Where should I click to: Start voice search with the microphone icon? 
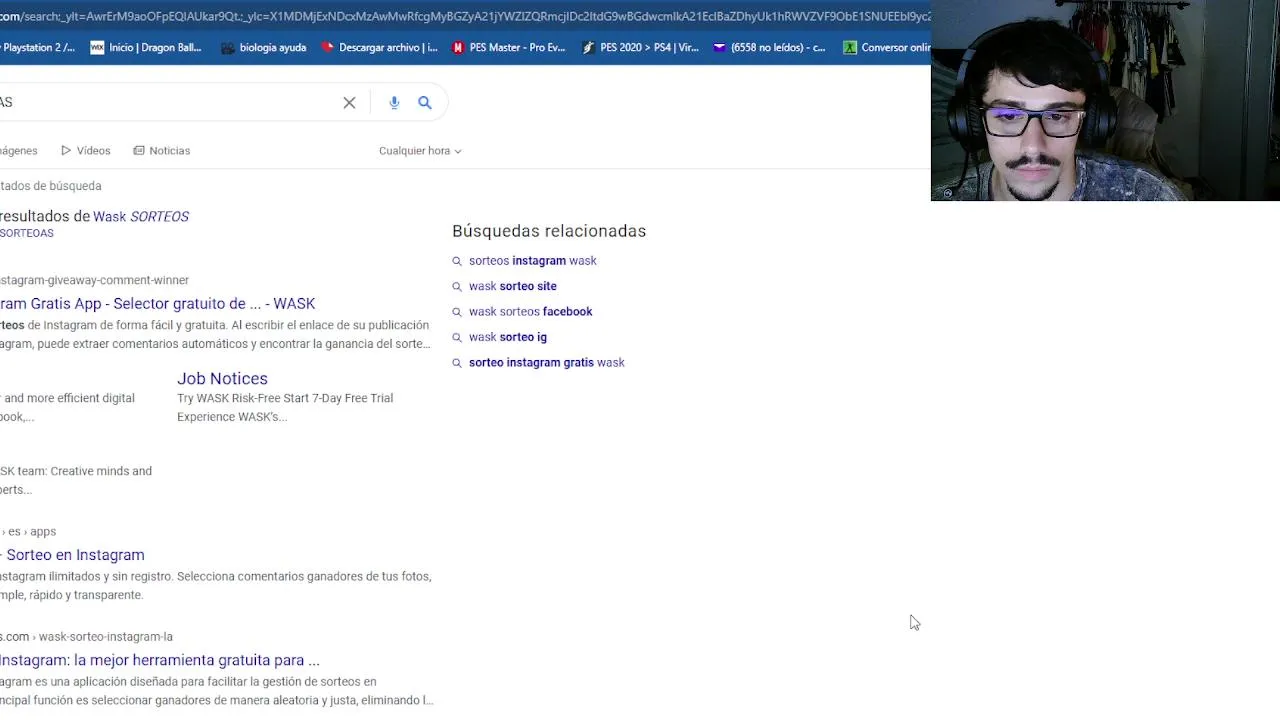[x=394, y=103]
